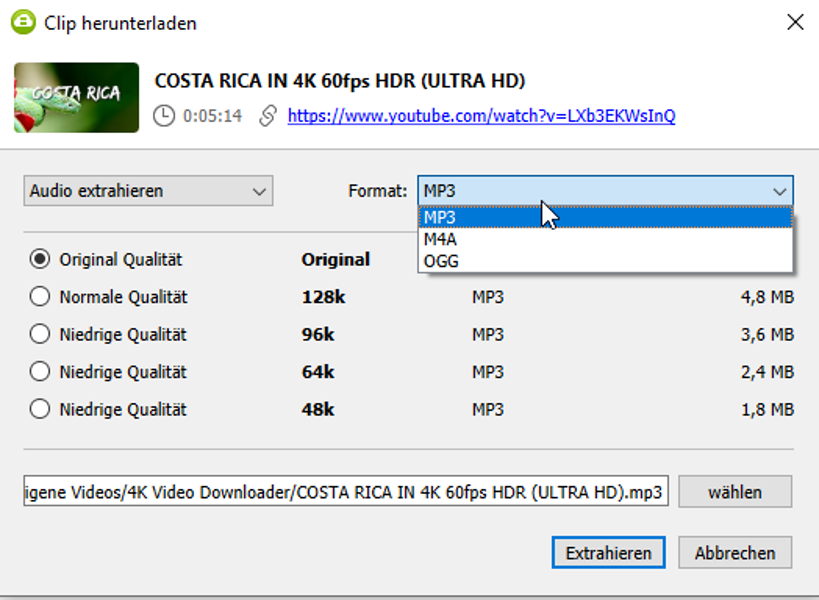Expand the Audio extrahieren dropdown
Viewport: 819px width, 600px height.
coord(148,191)
